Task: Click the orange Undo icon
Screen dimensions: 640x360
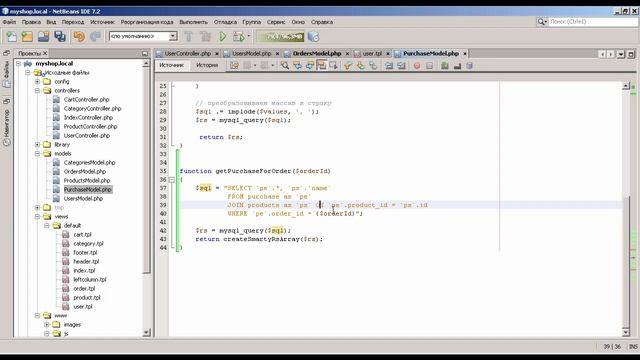Action: click(x=79, y=37)
